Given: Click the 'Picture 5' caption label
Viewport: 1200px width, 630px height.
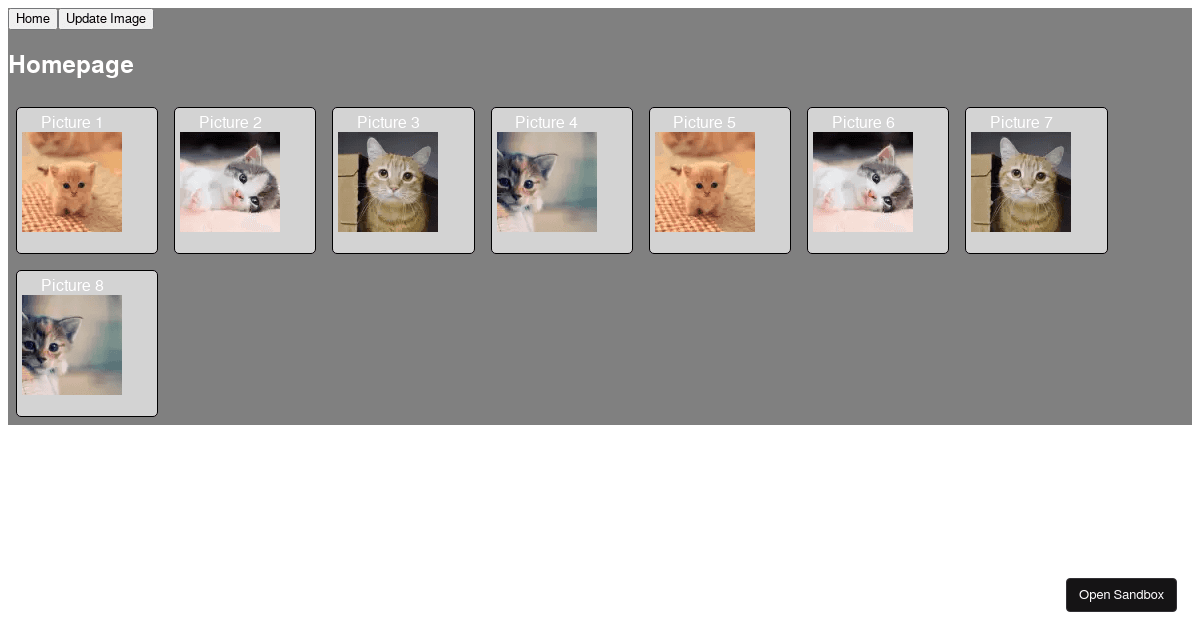Looking at the screenshot, I should (x=704, y=122).
